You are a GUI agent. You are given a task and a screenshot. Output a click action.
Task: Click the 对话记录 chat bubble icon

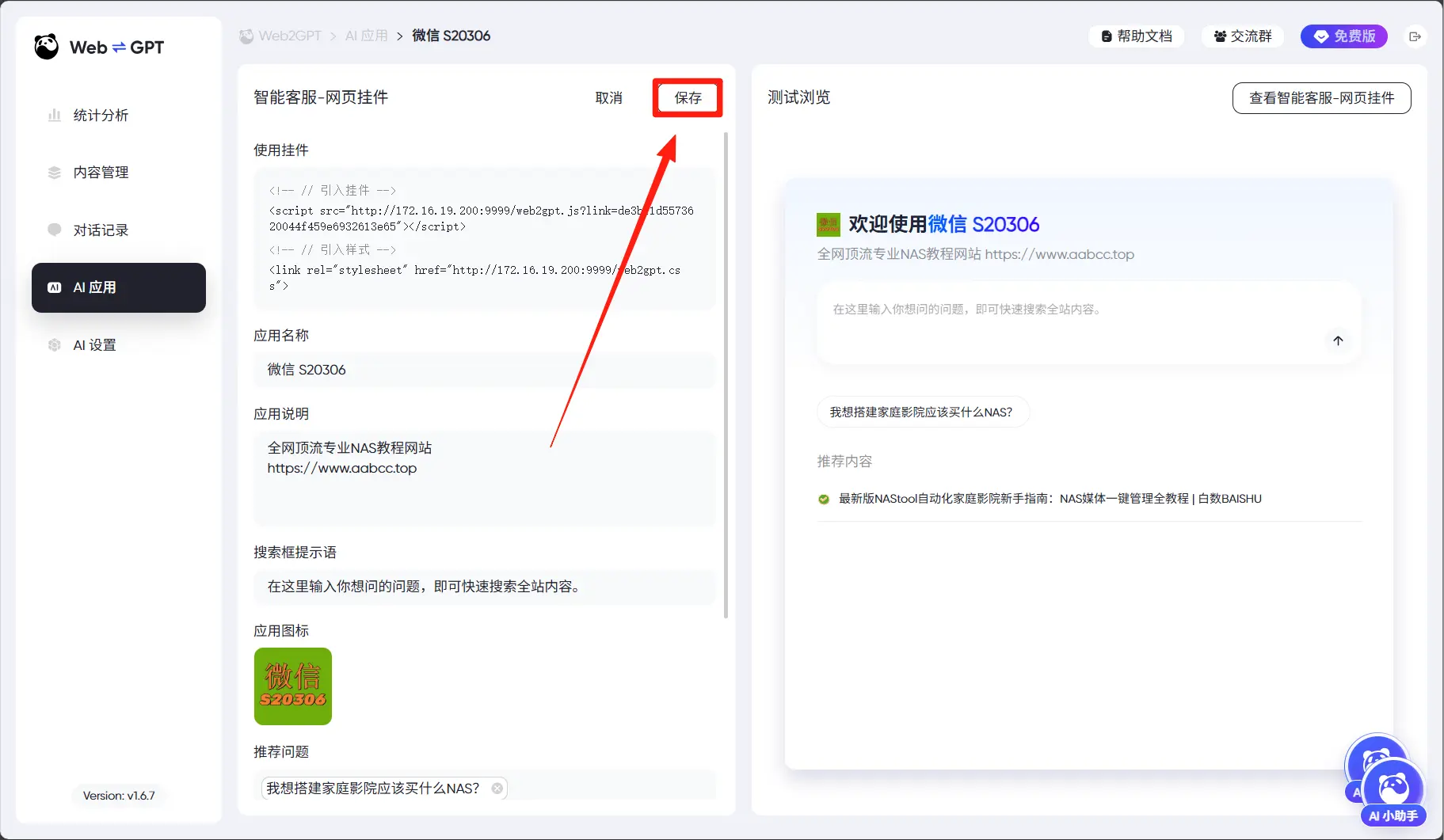coord(55,230)
